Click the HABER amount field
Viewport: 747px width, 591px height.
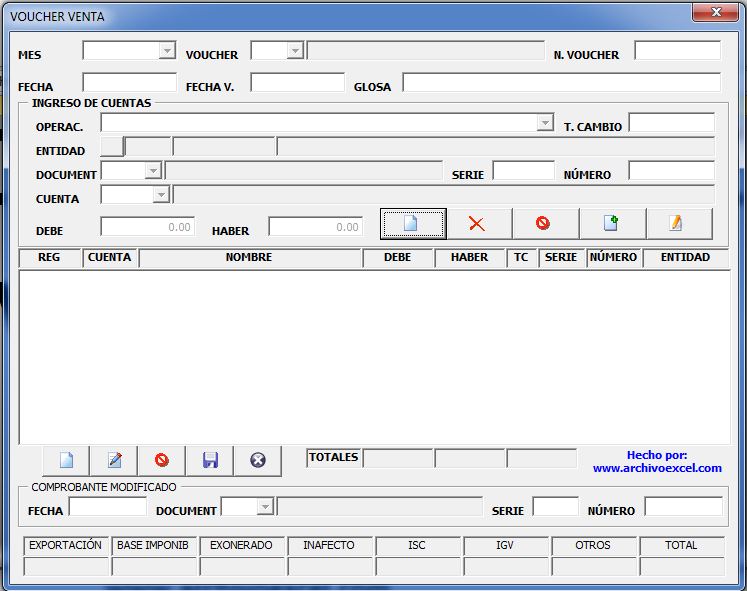(316, 227)
